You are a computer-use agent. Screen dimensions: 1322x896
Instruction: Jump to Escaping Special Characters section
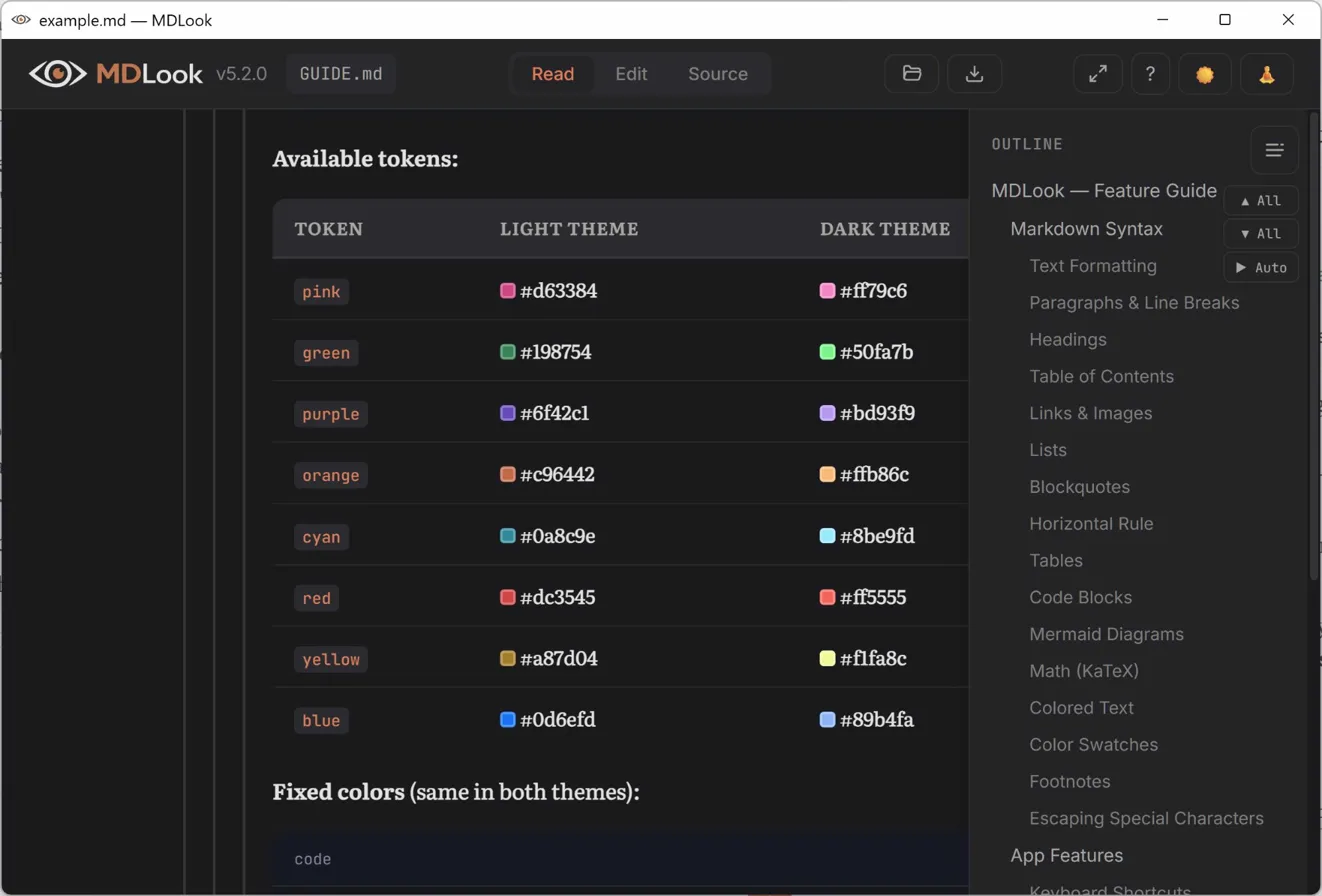coord(1147,818)
